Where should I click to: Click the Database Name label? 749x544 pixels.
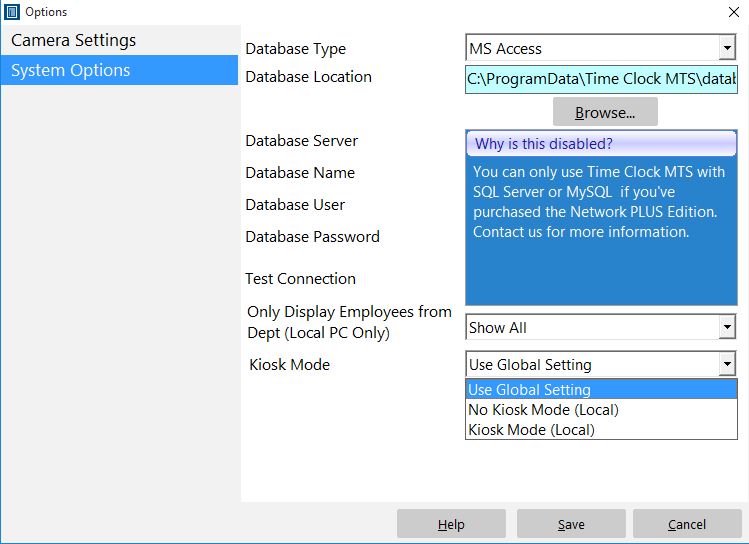pyautogui.click(x=300, y=173)
